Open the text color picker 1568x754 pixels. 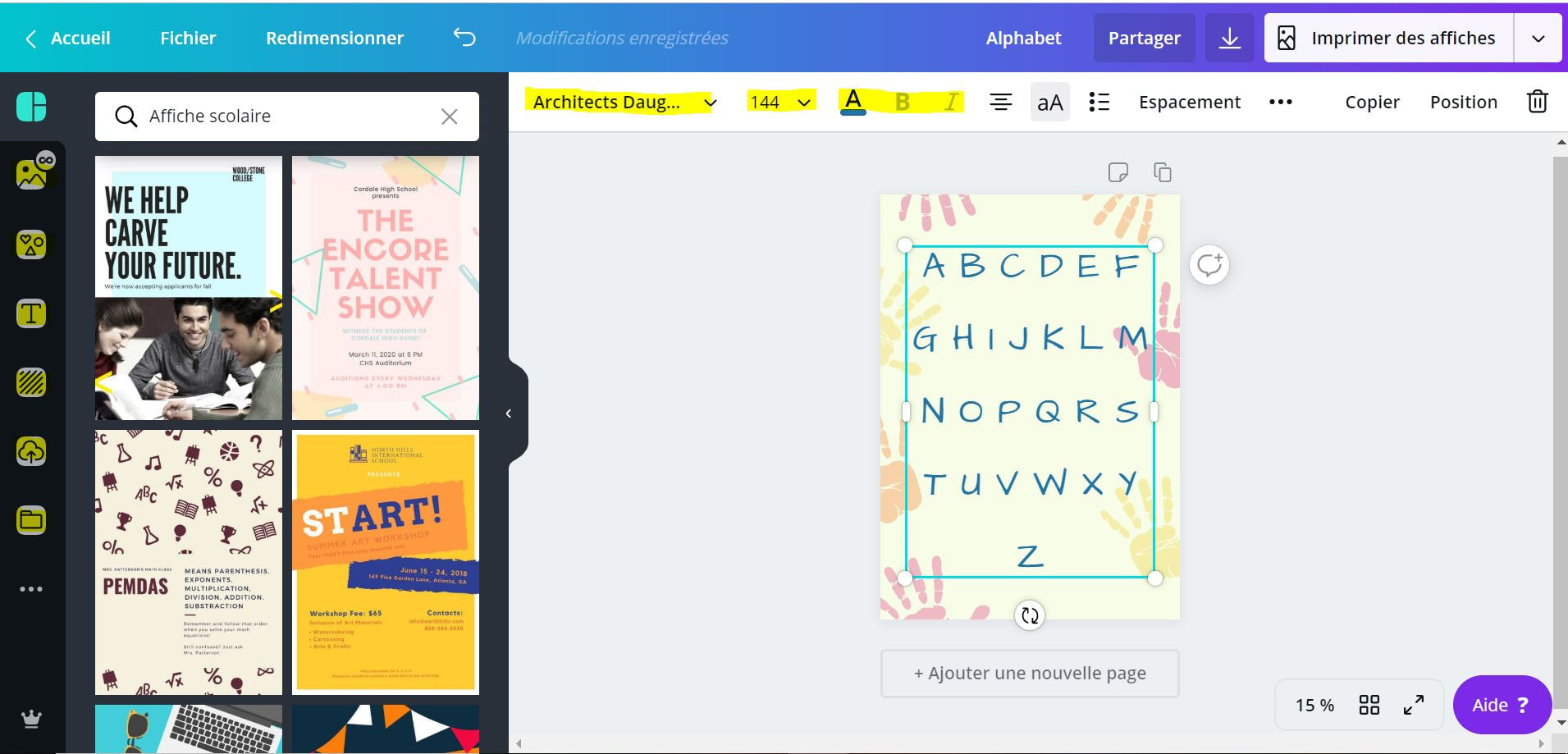pos(853,102)
